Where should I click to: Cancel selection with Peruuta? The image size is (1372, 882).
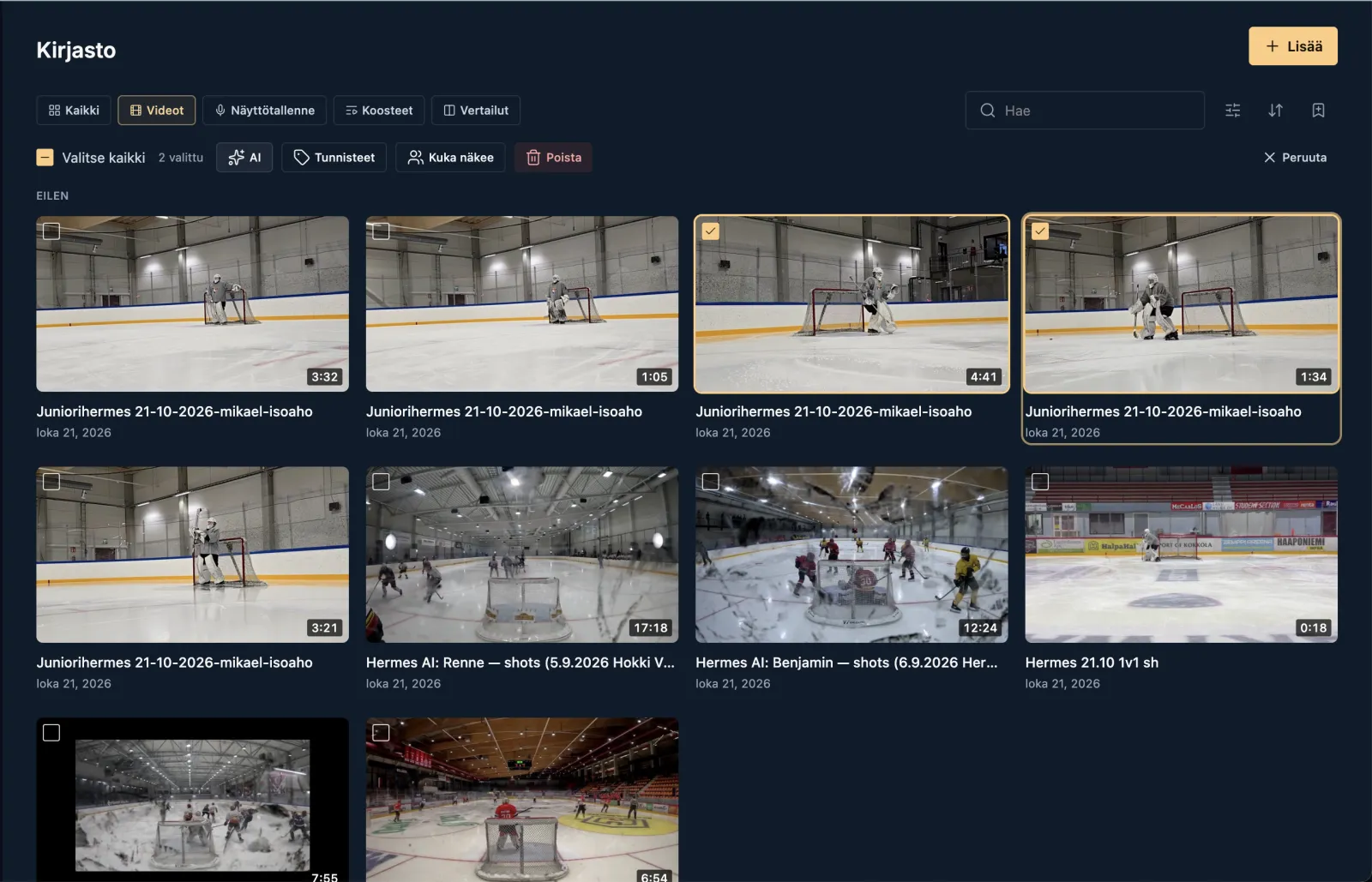[1295, 158]
